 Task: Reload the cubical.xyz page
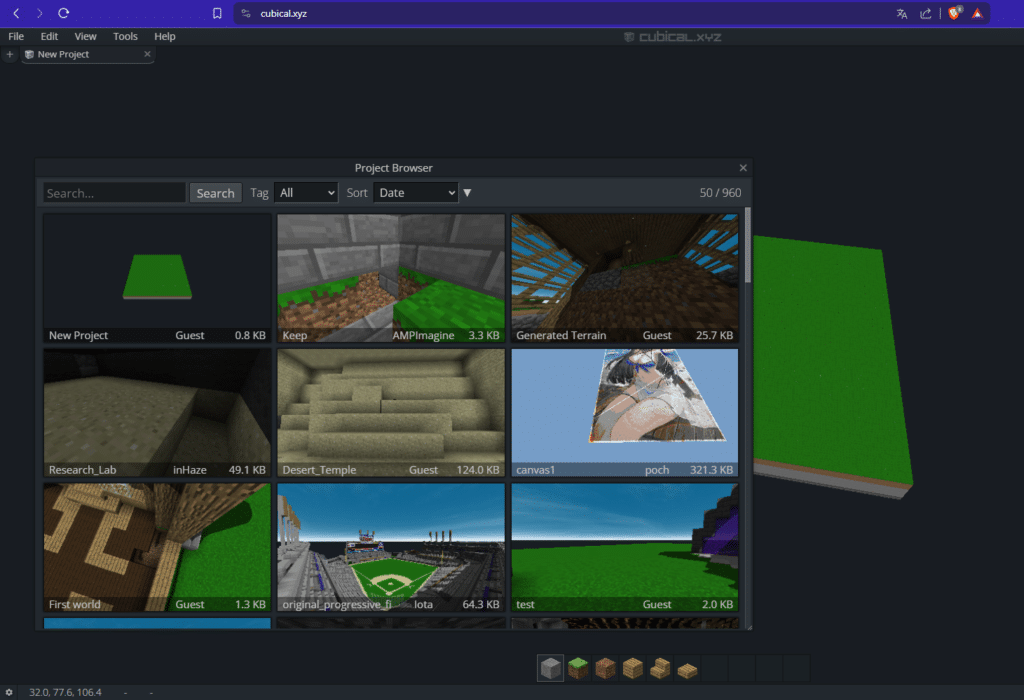tap(63, 13)
